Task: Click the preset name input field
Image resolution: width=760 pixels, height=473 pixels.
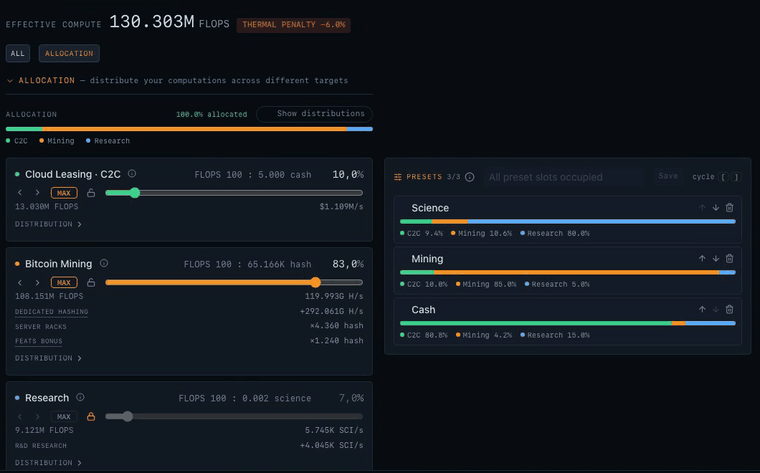Action: click(x=564, y=177)
